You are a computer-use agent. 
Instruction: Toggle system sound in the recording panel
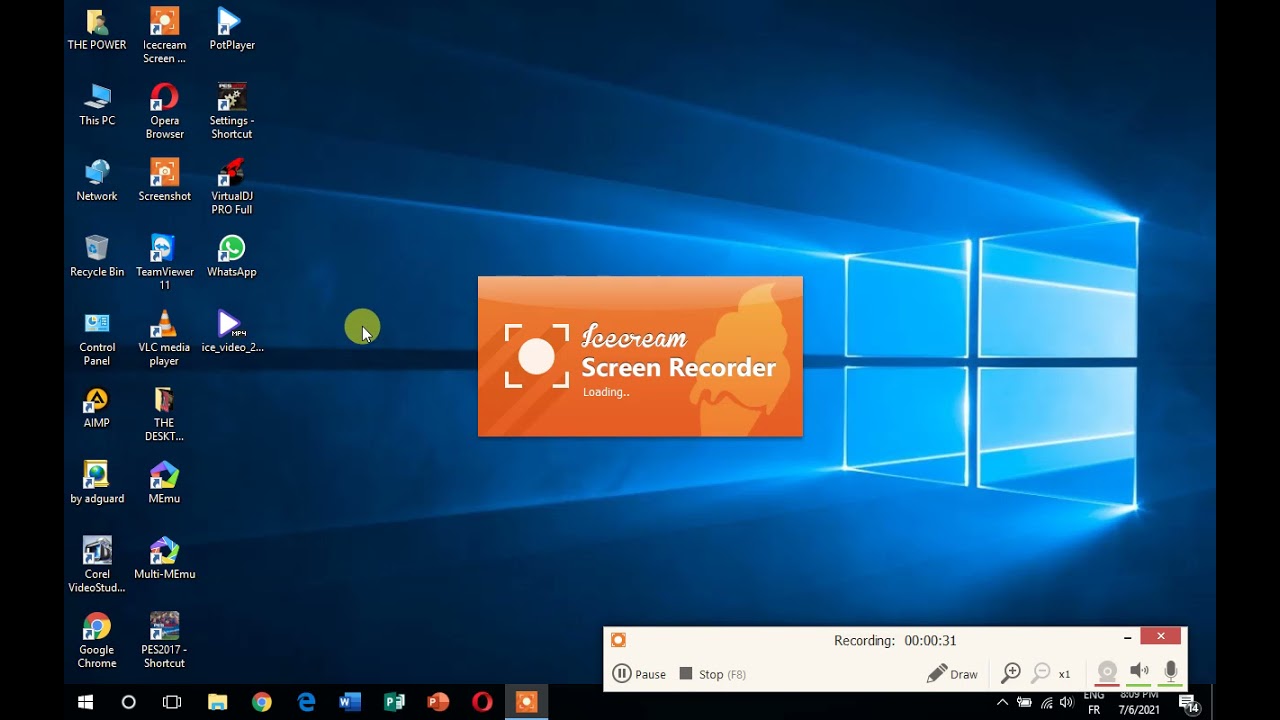(1139, 672)
